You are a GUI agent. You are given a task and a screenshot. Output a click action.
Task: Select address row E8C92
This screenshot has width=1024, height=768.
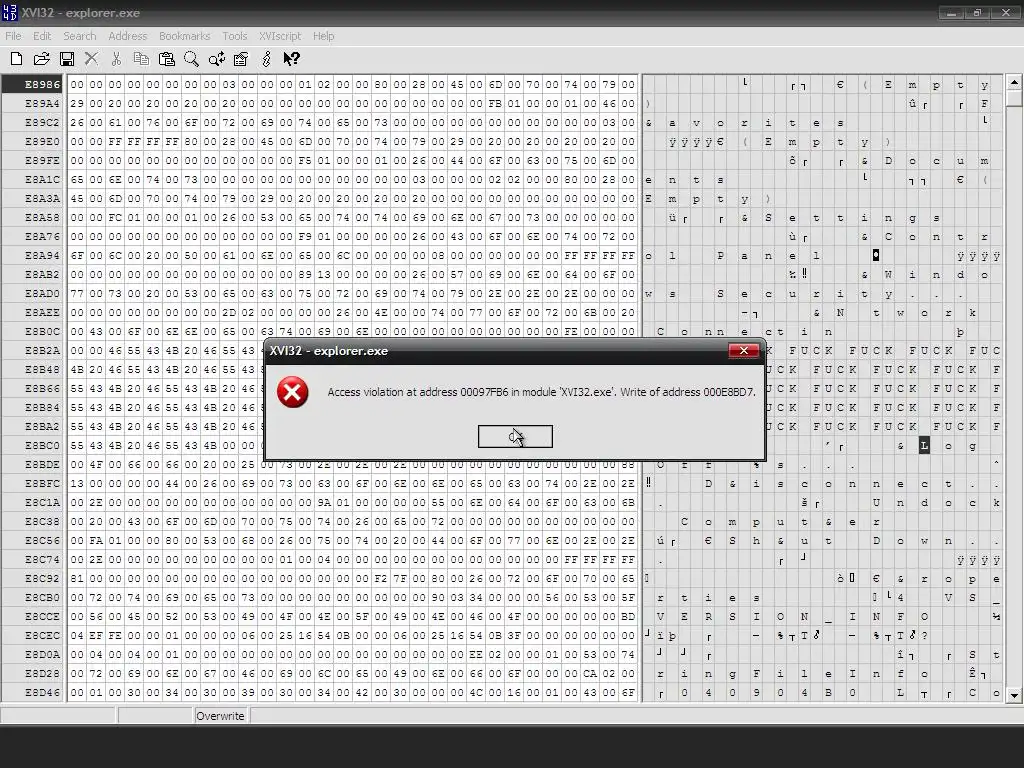click(x=34, y=578)
